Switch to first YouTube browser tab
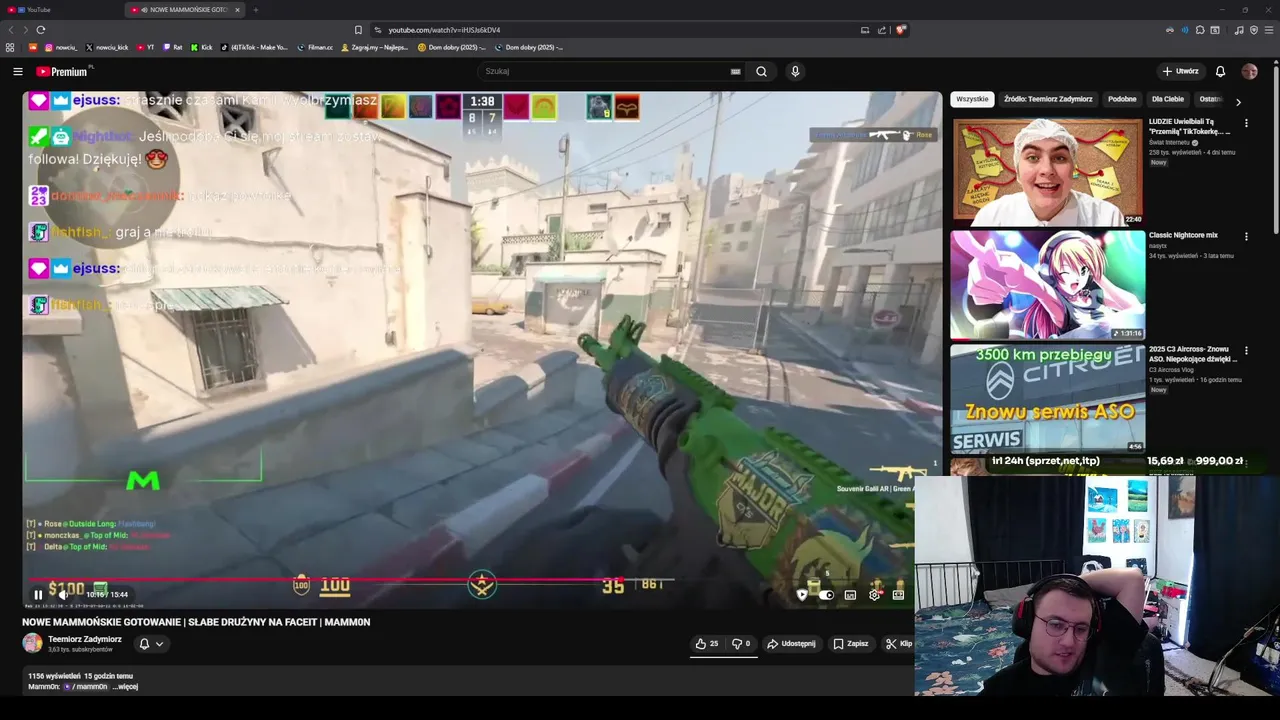 [60, 10]
